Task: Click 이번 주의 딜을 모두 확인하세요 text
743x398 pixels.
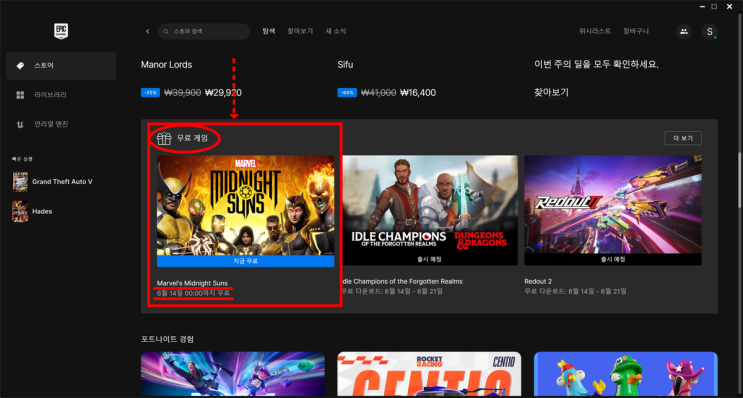Action: tap(596, 65)
